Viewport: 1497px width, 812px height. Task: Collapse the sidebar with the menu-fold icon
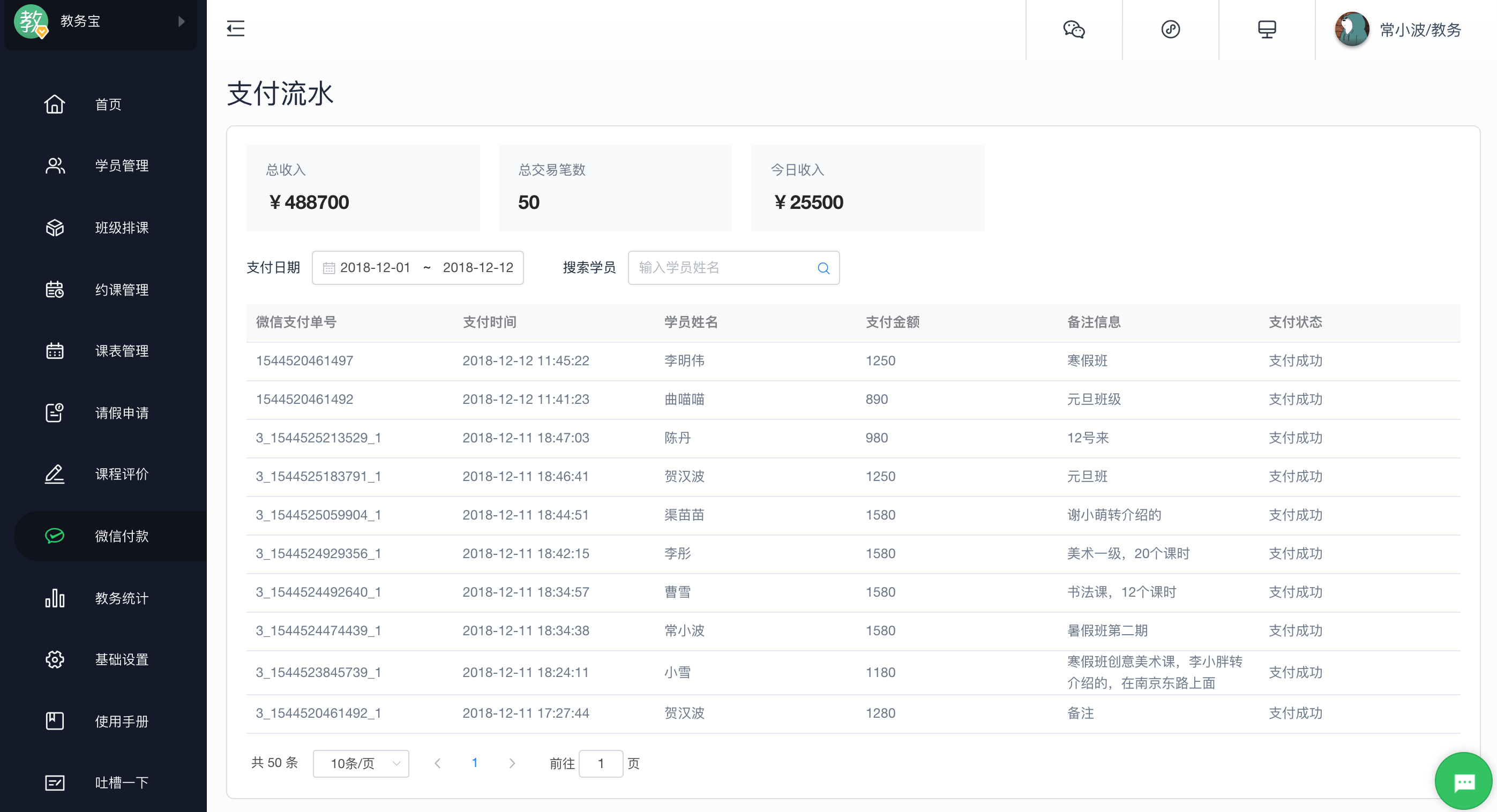pyautogui.click(x=235, y=28)
